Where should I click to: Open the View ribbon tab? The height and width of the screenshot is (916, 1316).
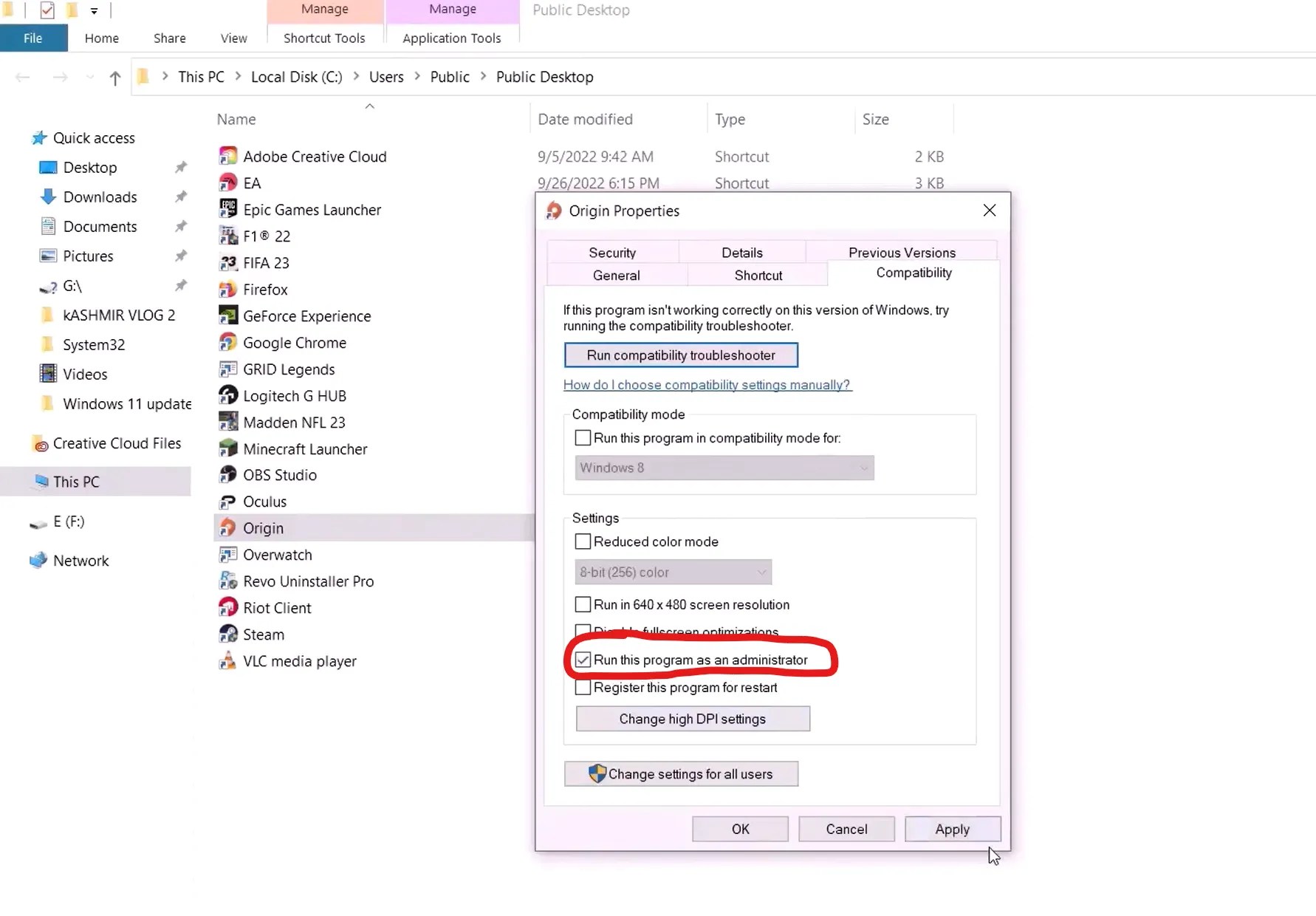coord(233,38)
